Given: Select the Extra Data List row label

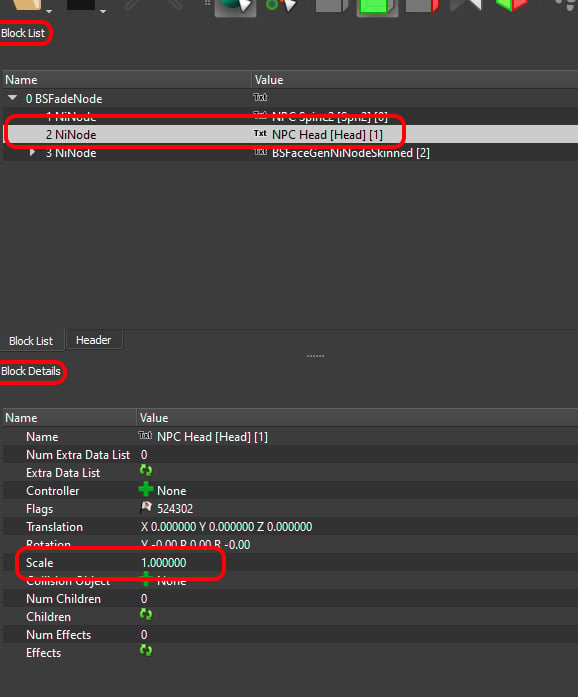Looking at the screenshot, I should coord(63,473).
